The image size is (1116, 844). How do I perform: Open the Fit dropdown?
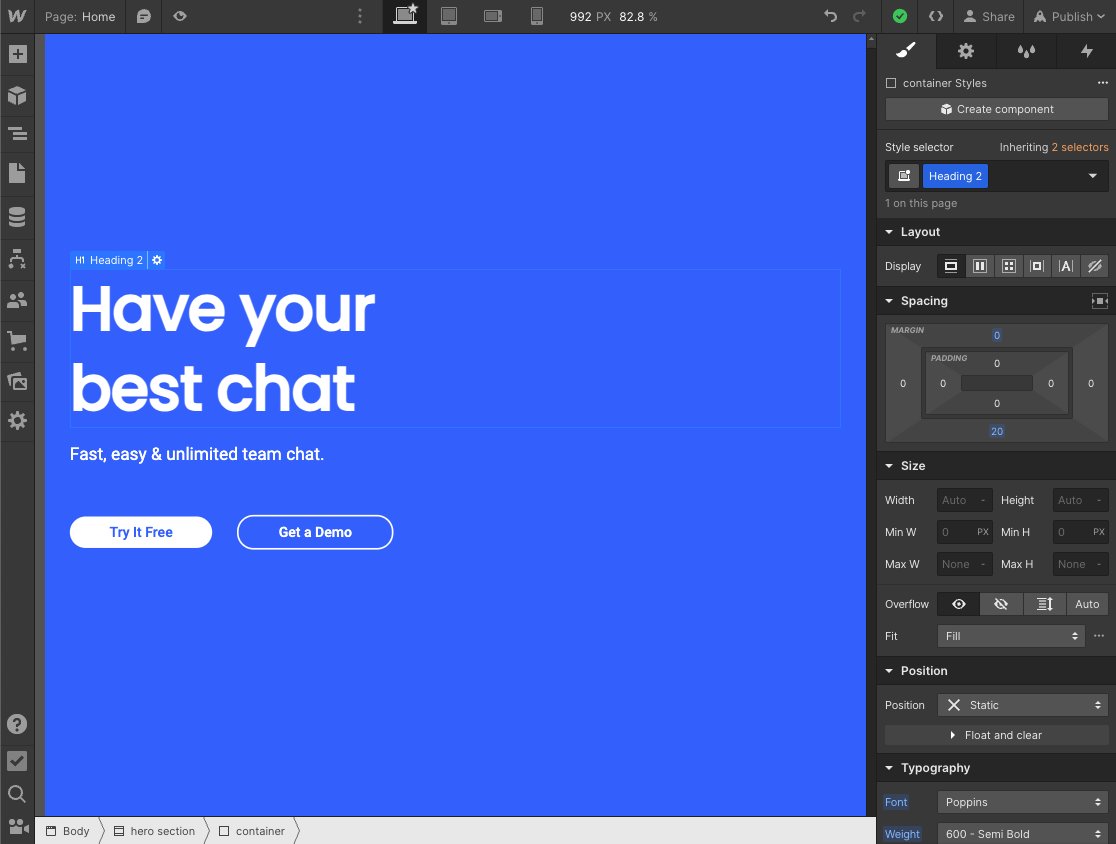(x=1011, y=636)
